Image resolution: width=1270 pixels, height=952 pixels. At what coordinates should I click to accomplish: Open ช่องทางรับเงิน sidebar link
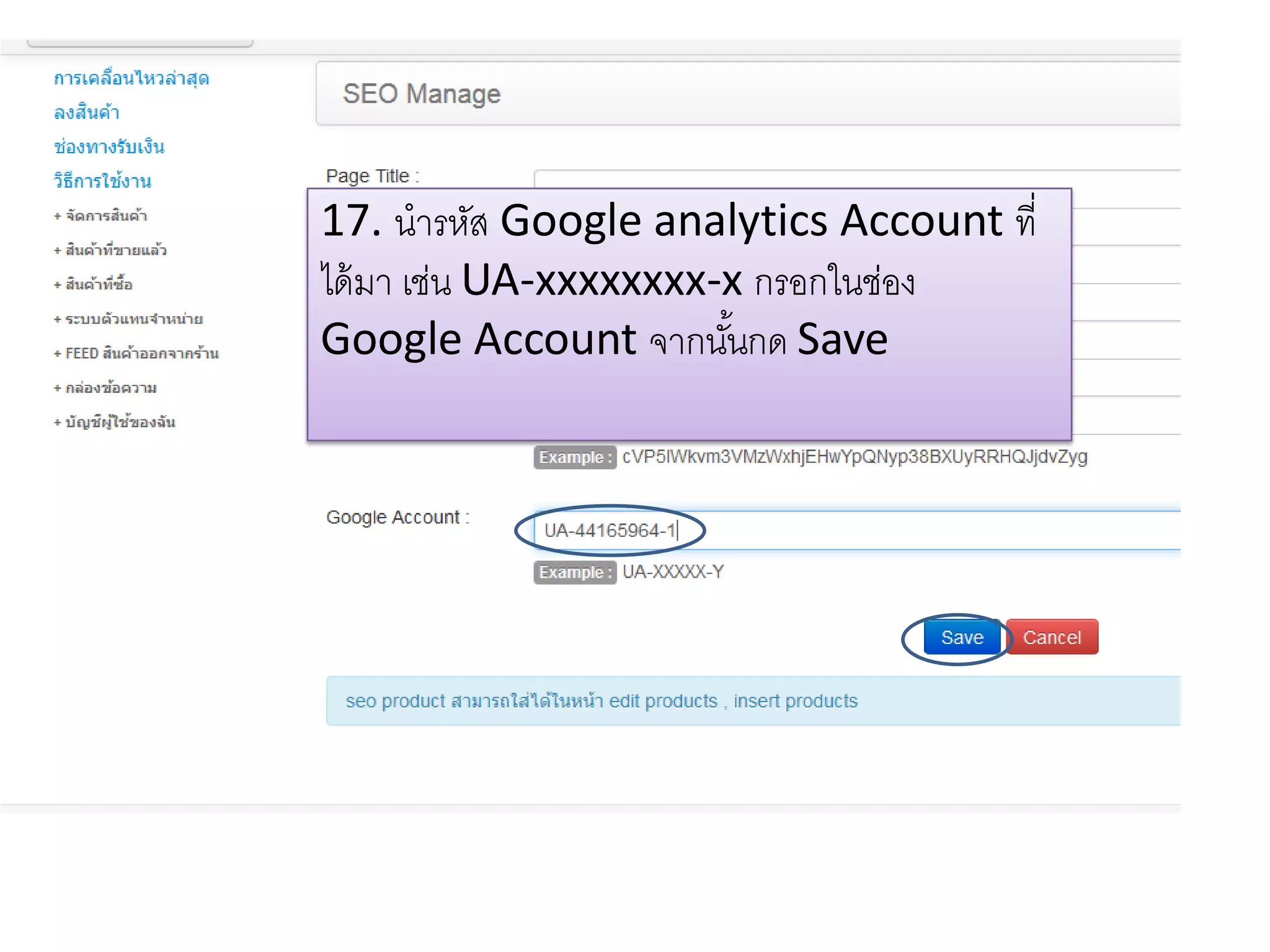tap(109, 147)
